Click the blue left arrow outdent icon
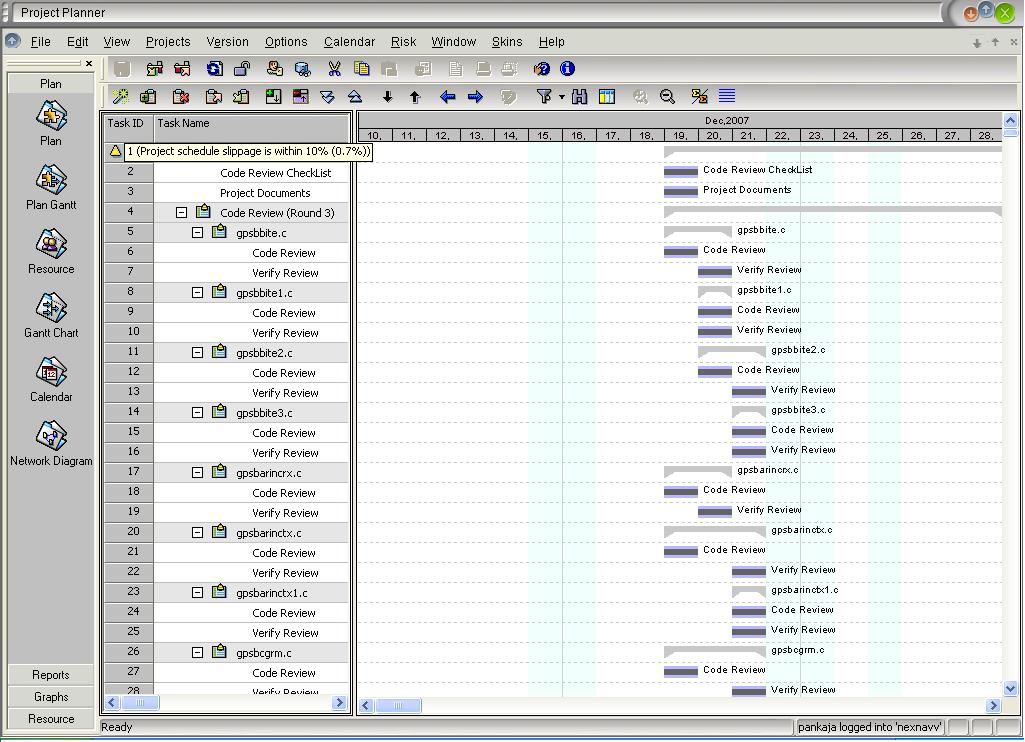This screenshot has width=1025, height=742. coord(448,97)
